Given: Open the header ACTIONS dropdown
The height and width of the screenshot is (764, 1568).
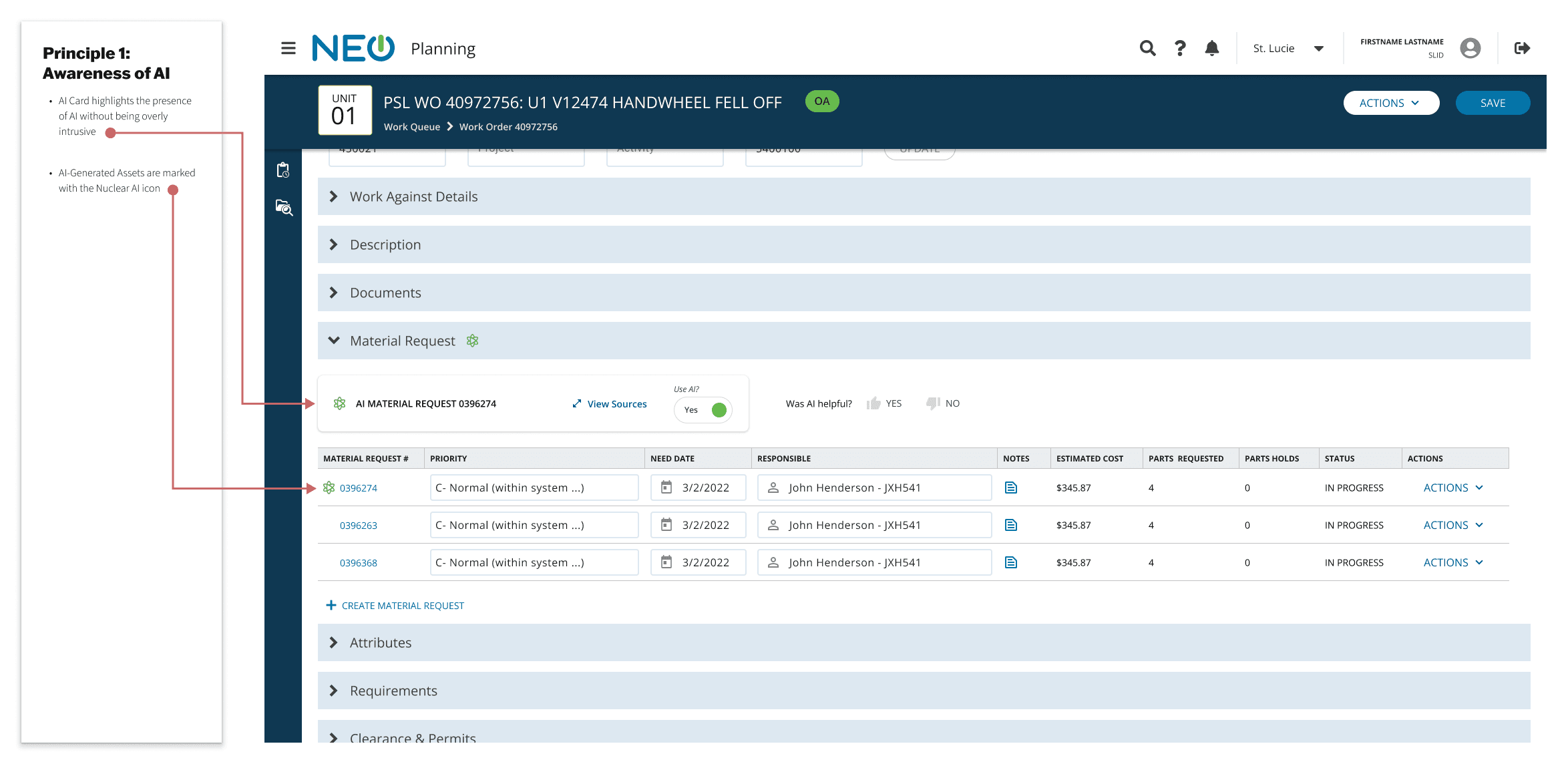Looking at the screenshot, I should [1390, 103].
